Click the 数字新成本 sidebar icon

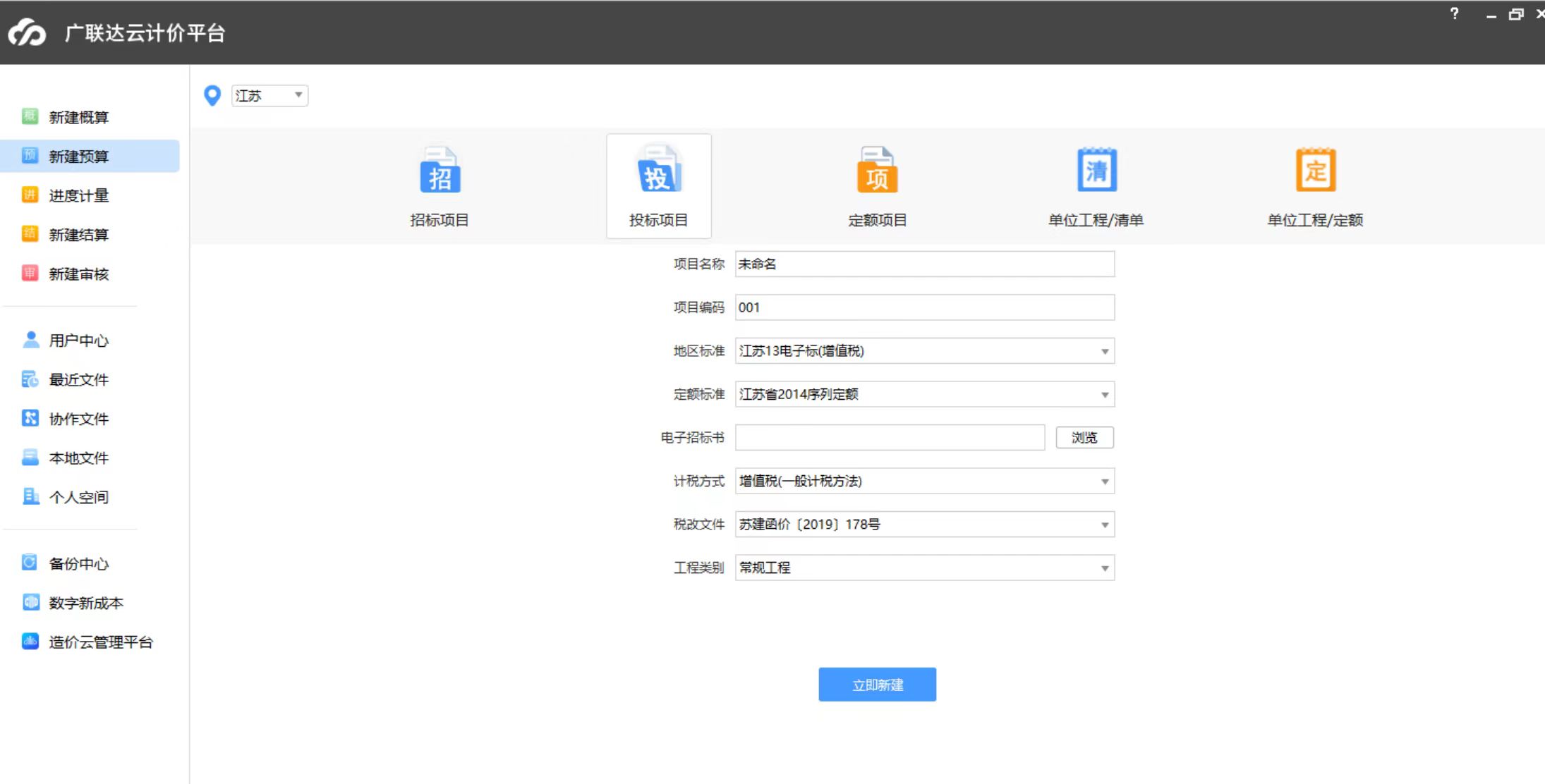click(x=30, y=602)
